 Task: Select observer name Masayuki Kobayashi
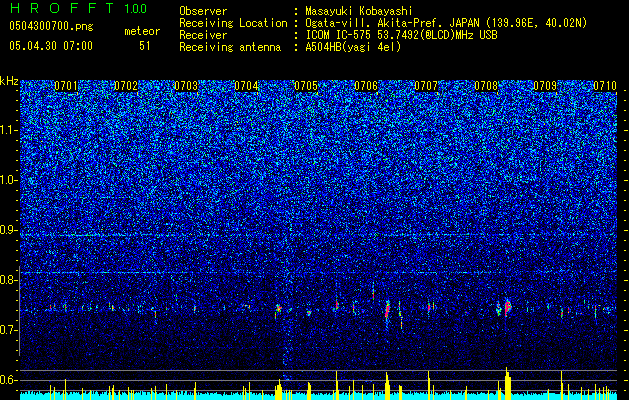point(359,11)
